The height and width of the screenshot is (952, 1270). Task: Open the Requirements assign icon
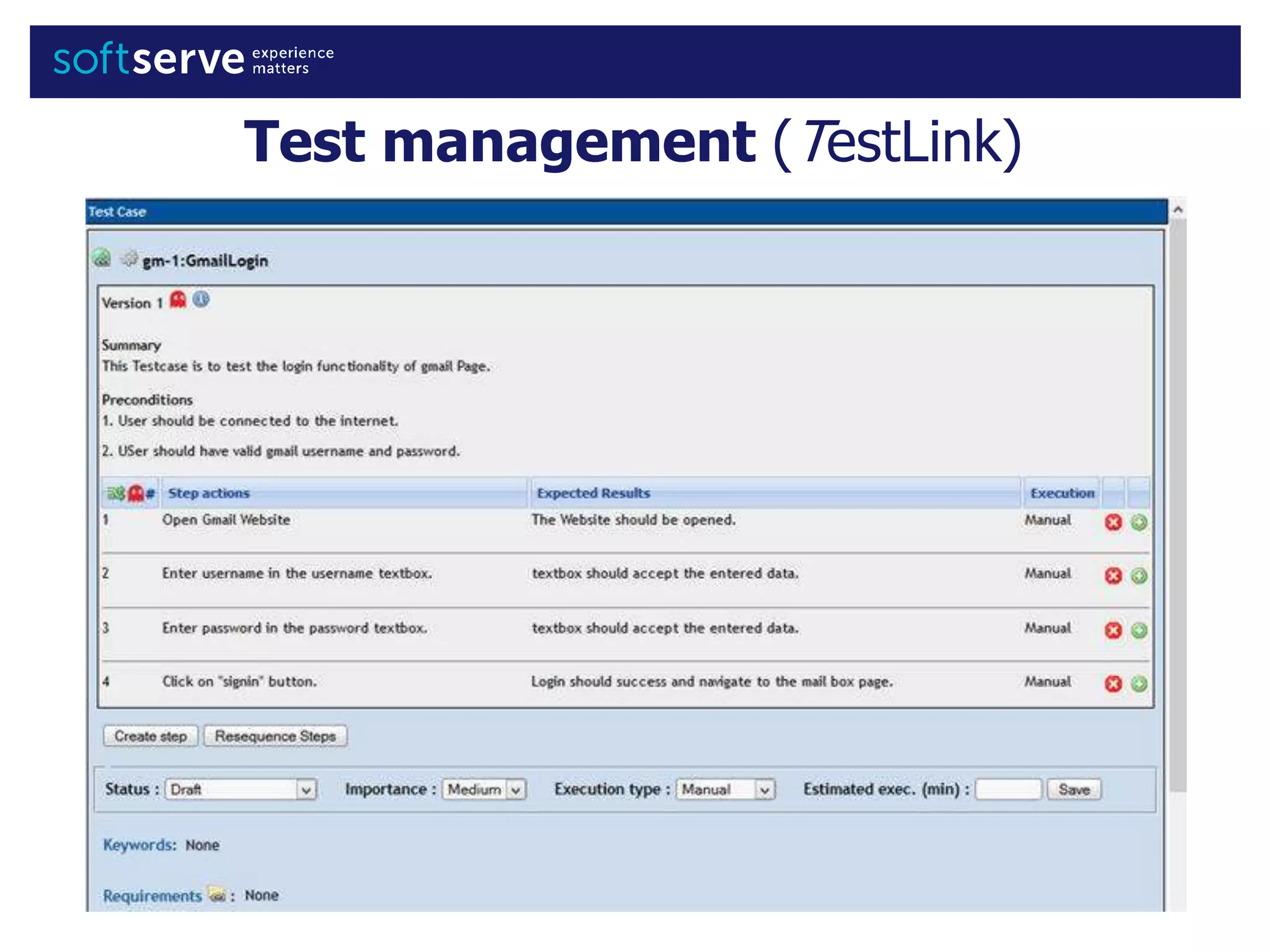point(217,894)
